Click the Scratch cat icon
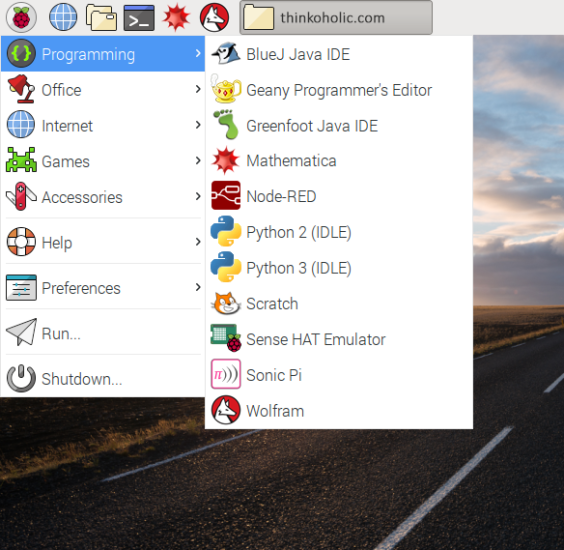This screenshot has width=564, height=550. tap(226, 303)
